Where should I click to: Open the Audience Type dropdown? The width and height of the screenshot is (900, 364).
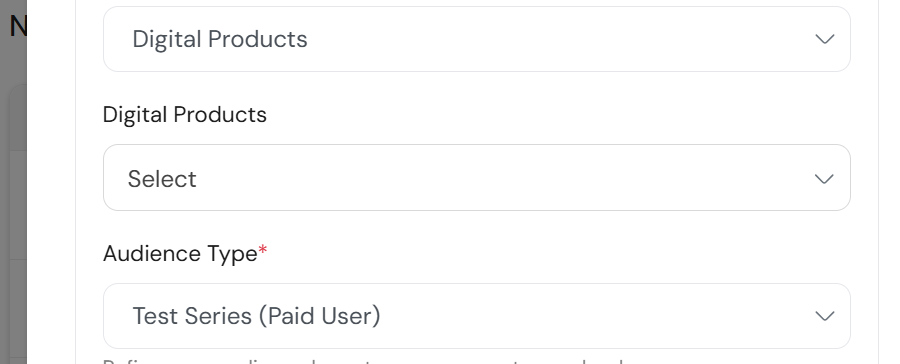pyautogui.click(x=476, y=316)
